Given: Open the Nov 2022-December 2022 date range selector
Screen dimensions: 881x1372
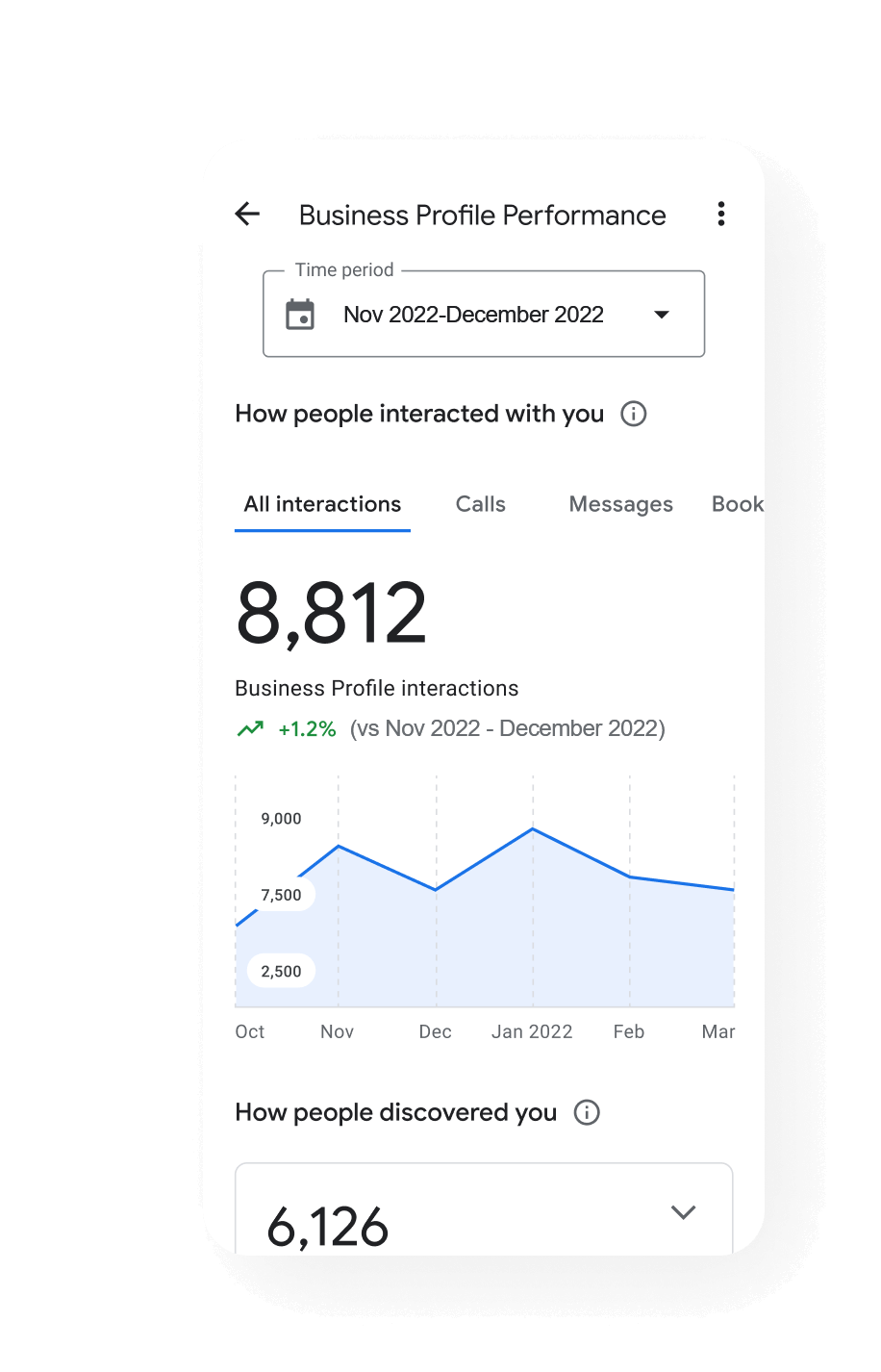Looking at the screenshot, I should 473,314.
